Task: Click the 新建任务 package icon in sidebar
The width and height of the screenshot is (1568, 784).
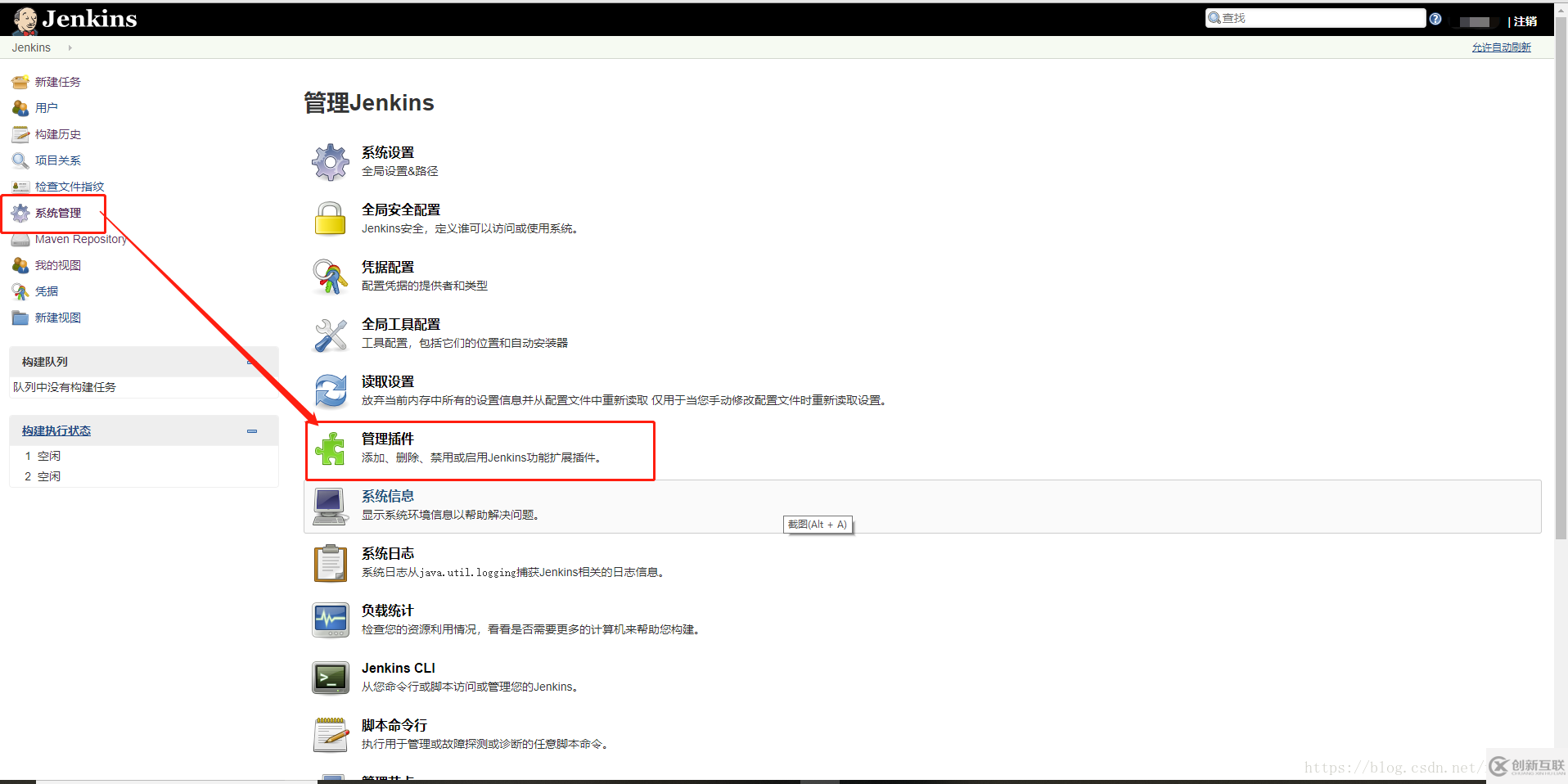Action: (20, 81)
